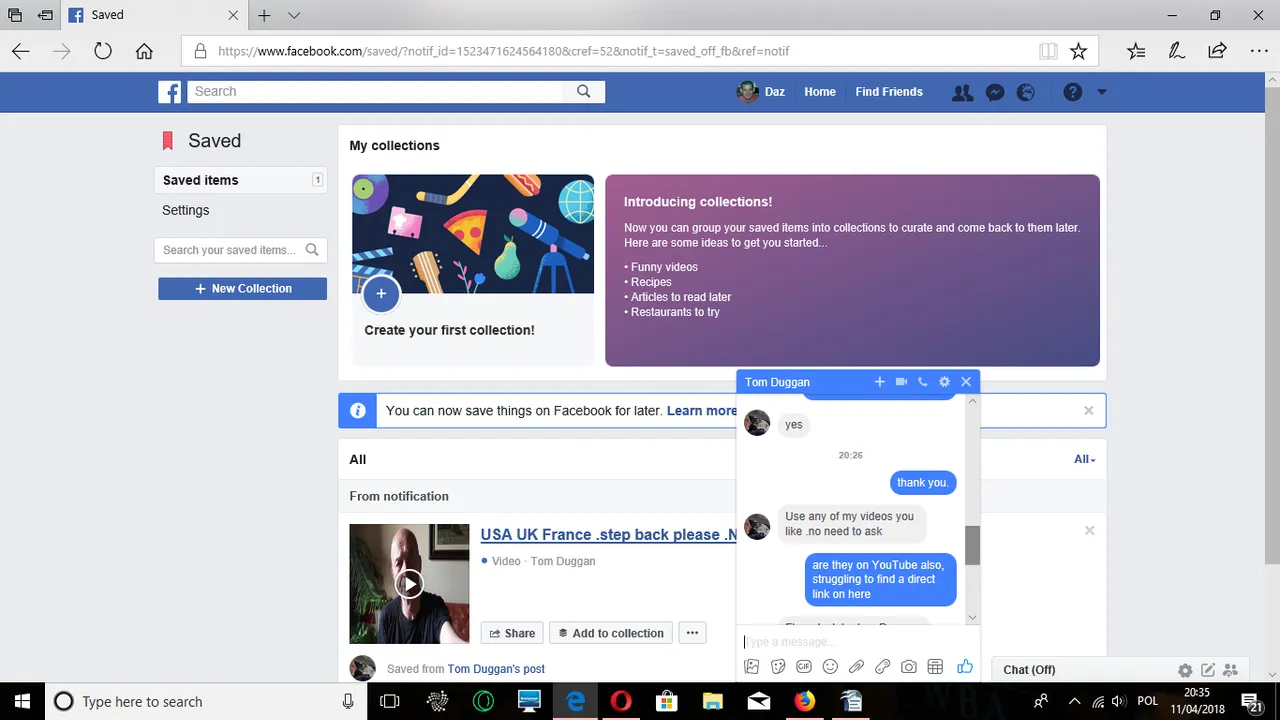Click the Facebook logo in the blue header
This screenshot has width=1280, height=720.
coord(170,92)
